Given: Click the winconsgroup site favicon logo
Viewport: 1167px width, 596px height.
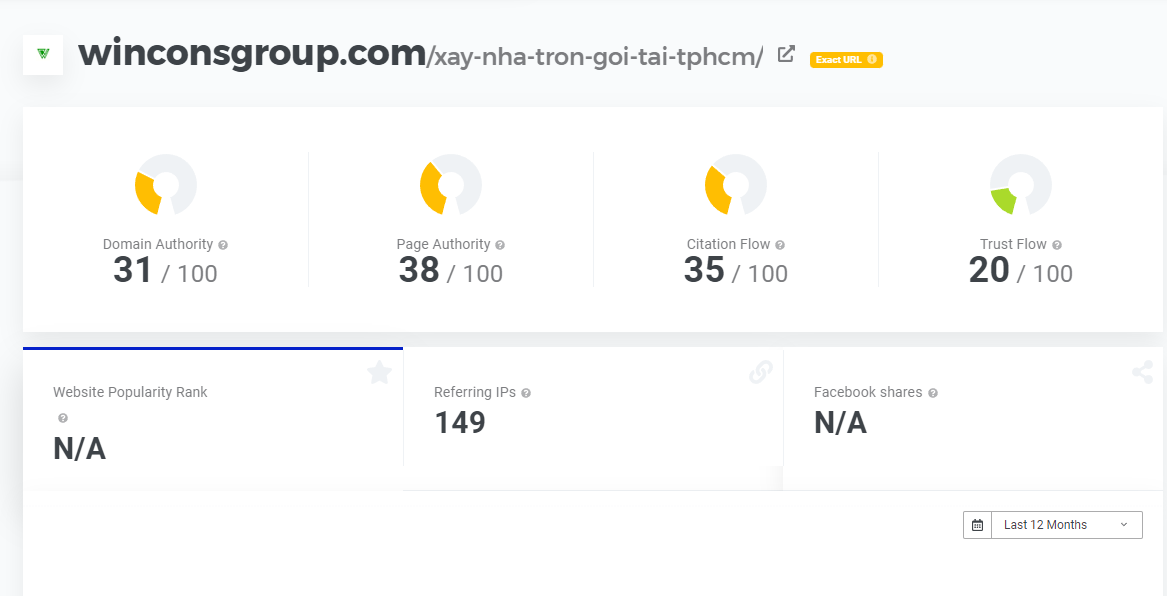Looking at the screenshot, I should 43,54.
